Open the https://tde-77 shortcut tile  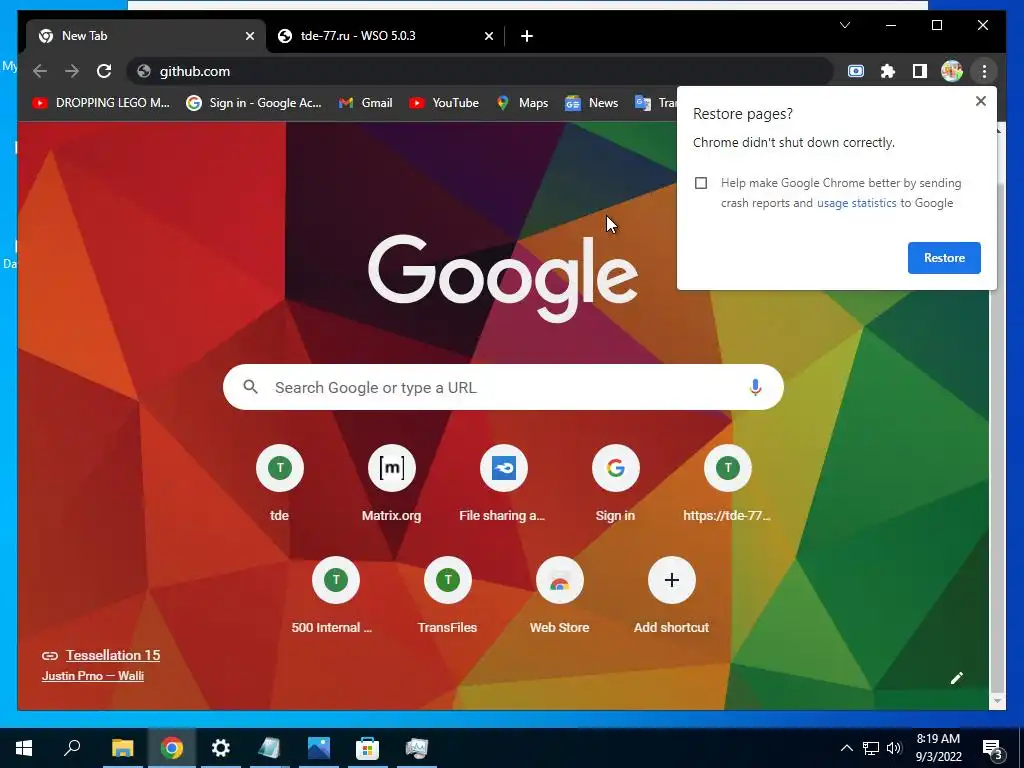tap(728, 482)
